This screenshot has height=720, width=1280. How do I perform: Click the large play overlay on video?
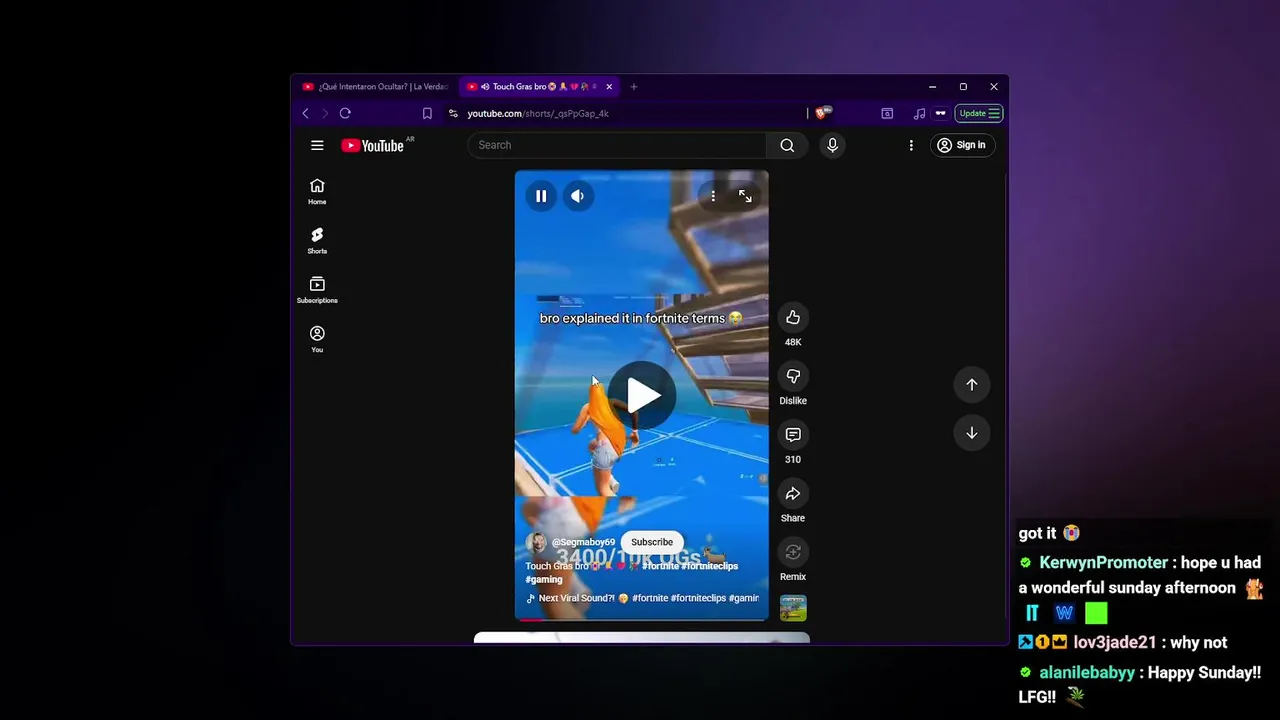tap(642, 395)
